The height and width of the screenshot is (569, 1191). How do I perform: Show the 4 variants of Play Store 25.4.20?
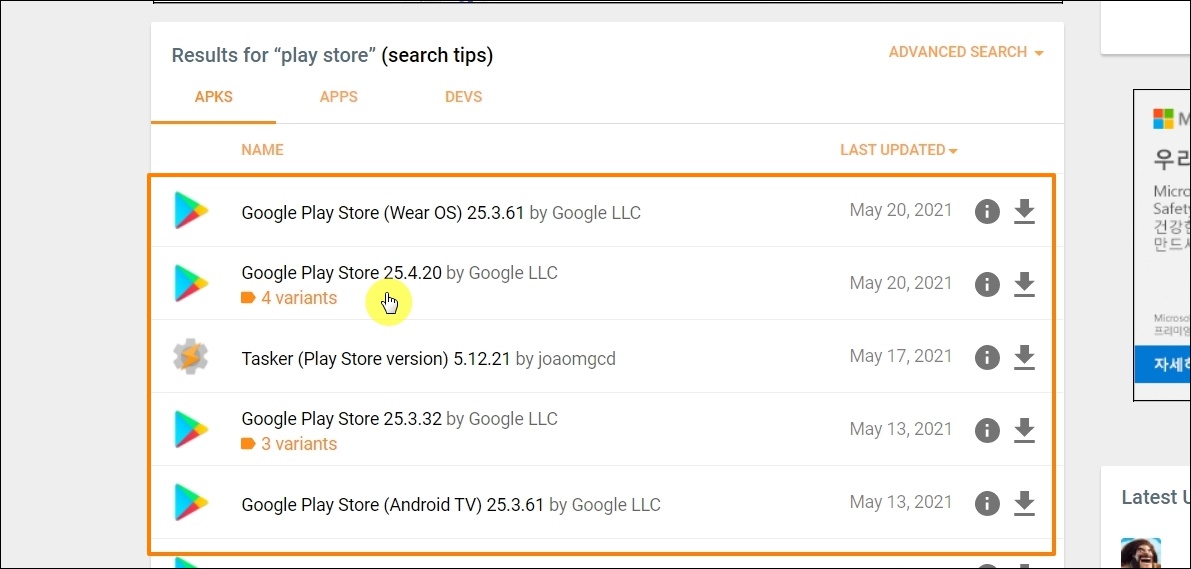click(289, 298)
